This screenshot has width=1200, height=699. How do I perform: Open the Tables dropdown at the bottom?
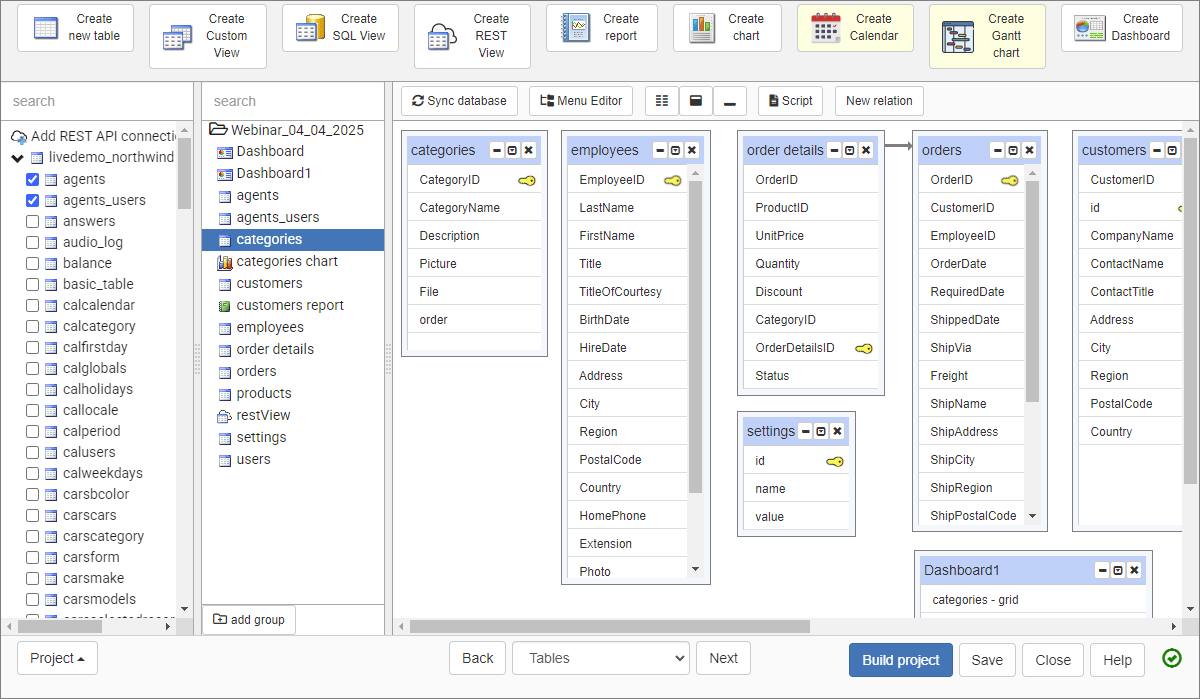pos(600,658)
